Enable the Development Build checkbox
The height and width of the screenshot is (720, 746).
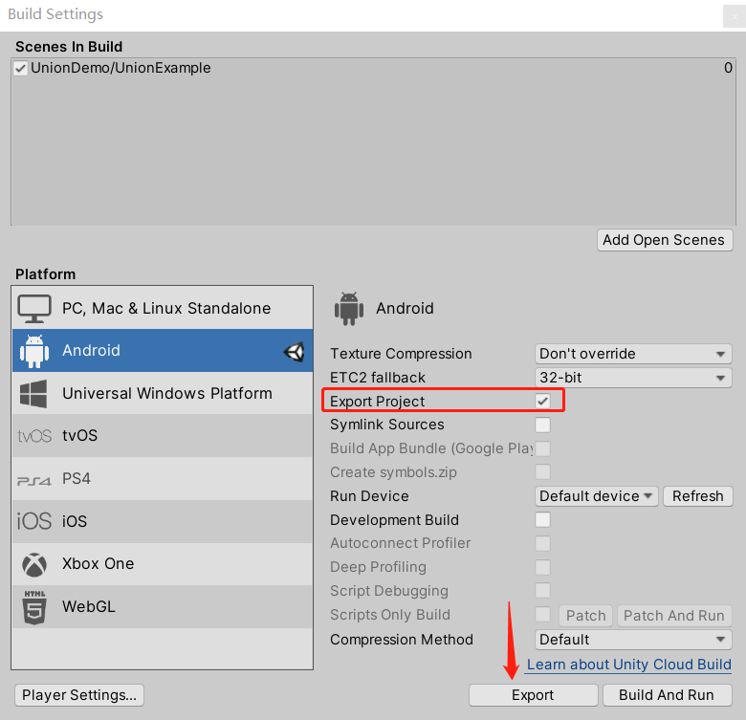point(543,520)
